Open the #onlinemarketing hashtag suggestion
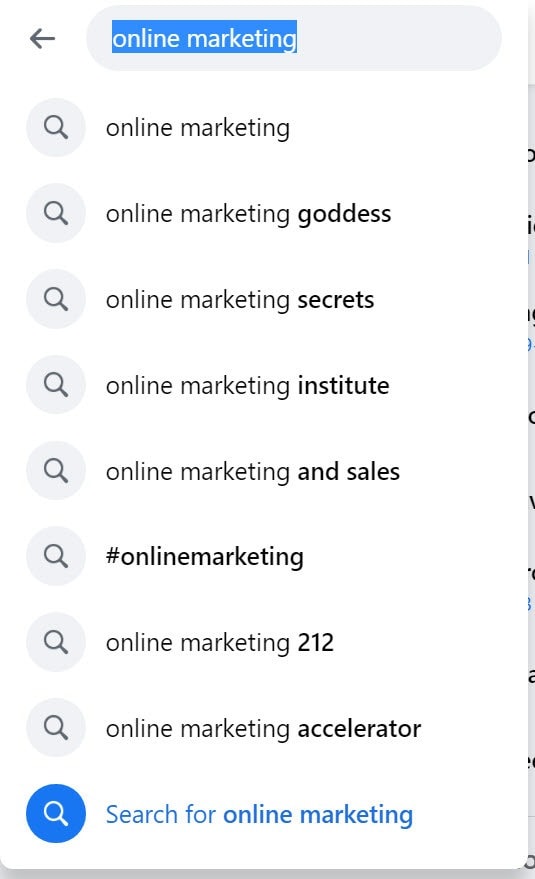This screenshot has width=535, height=879. point(264,556)
